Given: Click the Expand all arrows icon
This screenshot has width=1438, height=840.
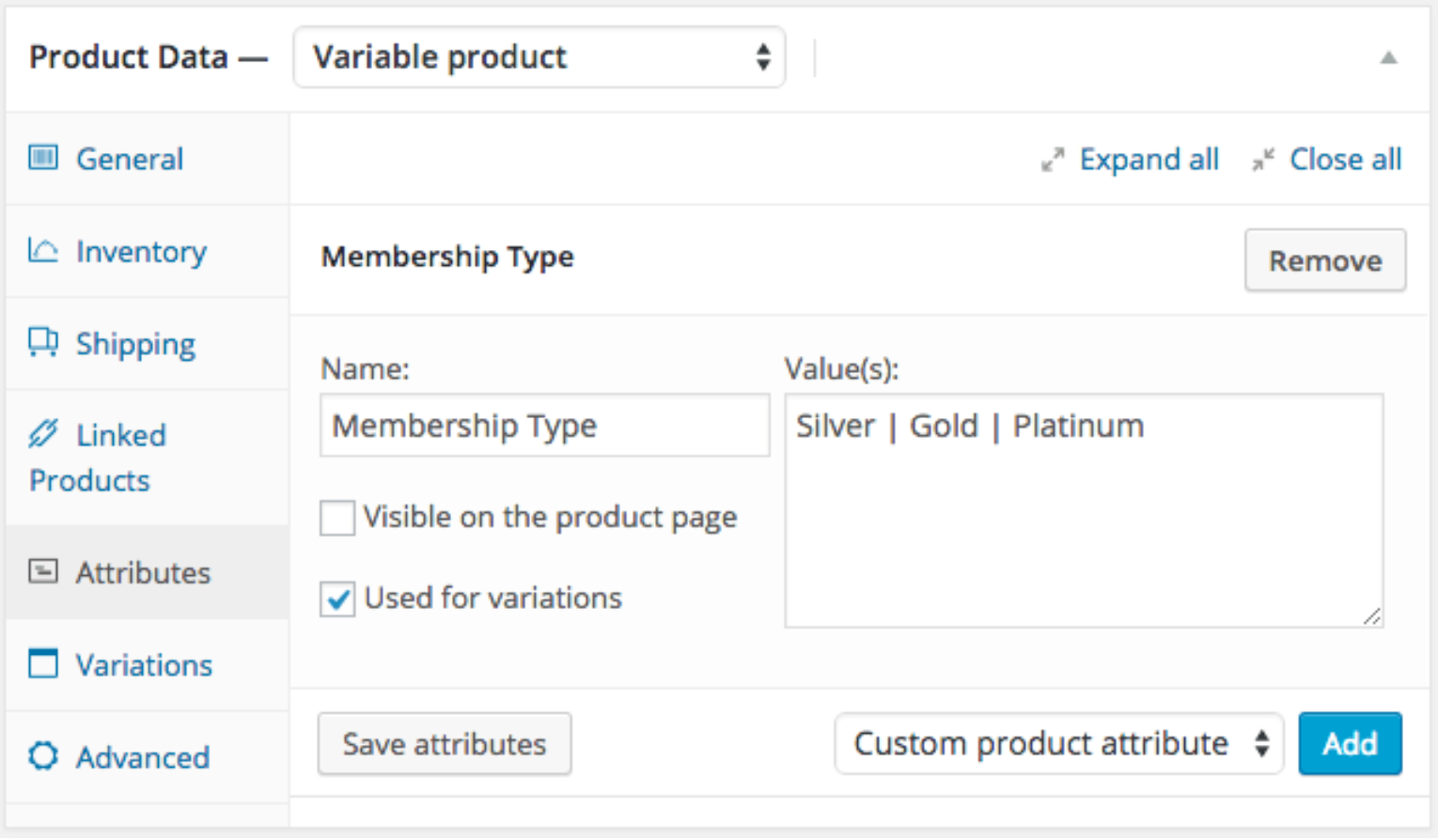Looking at the screenshot, I should (1053, 161).
